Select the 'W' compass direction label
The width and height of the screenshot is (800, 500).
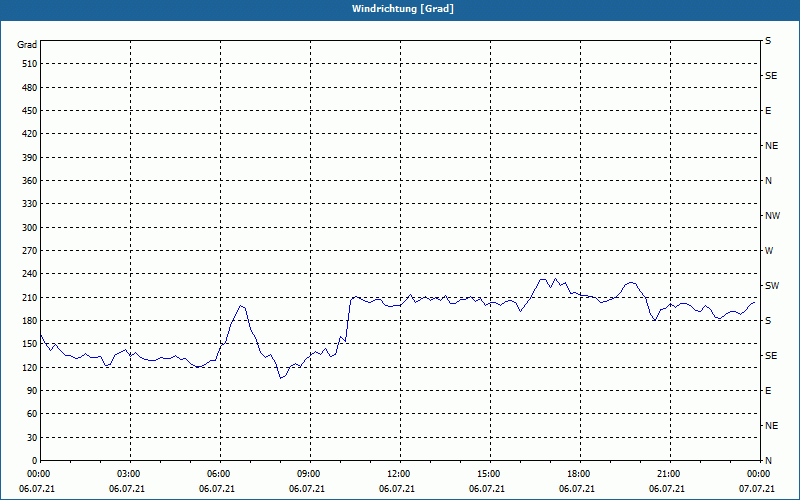[x=769, y=251]
